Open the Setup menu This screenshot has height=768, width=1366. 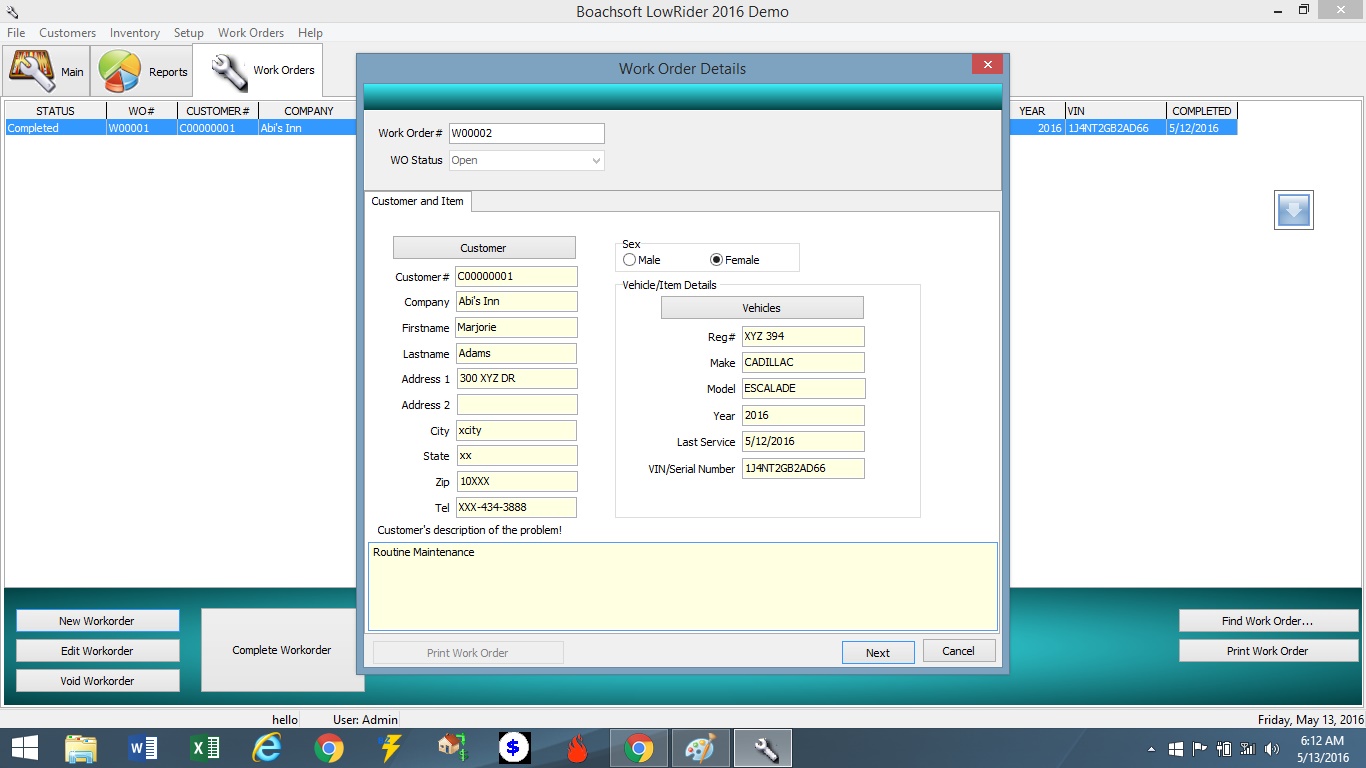188,32
